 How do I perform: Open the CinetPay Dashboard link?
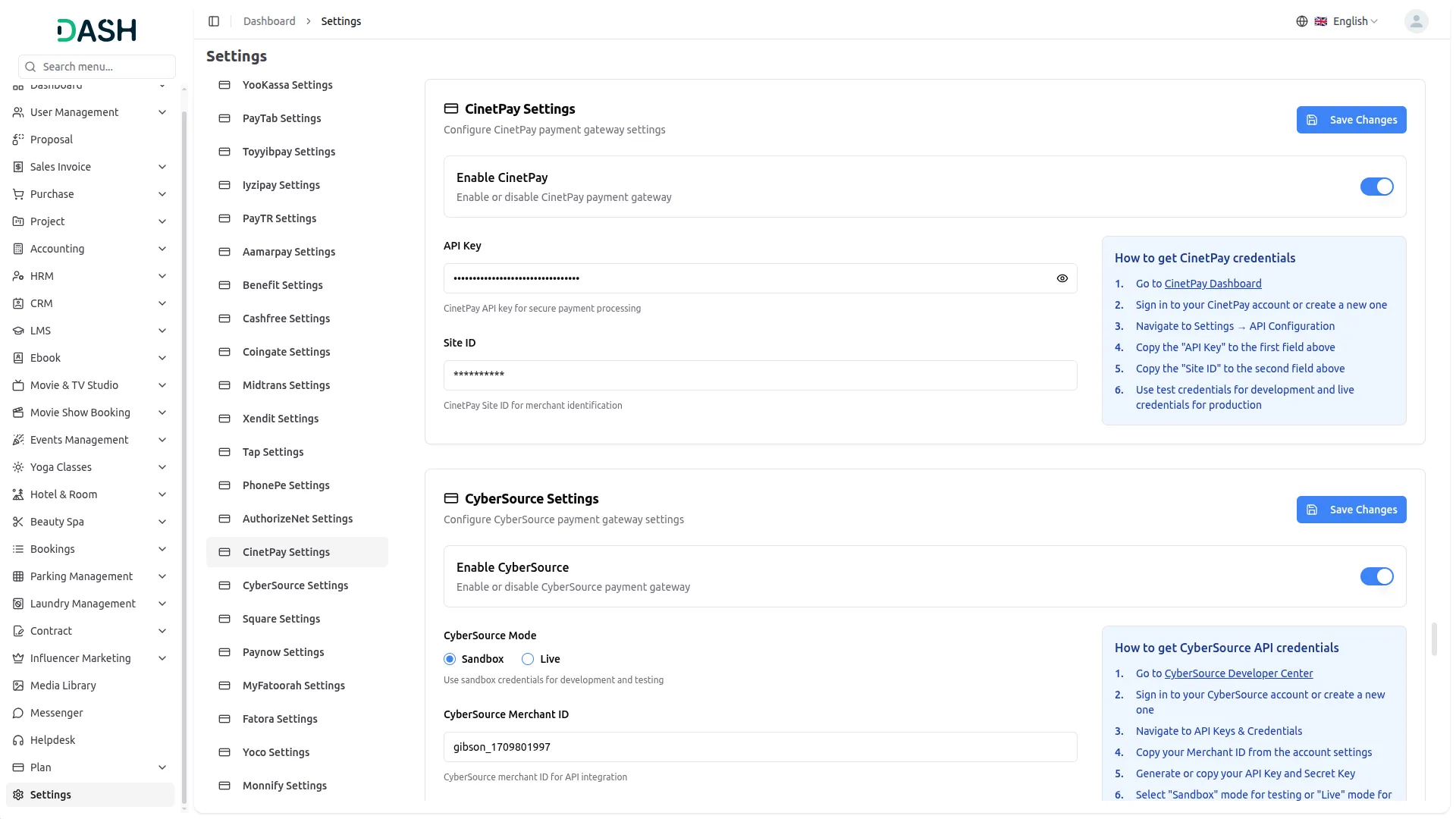click(x=1213, y=284)
